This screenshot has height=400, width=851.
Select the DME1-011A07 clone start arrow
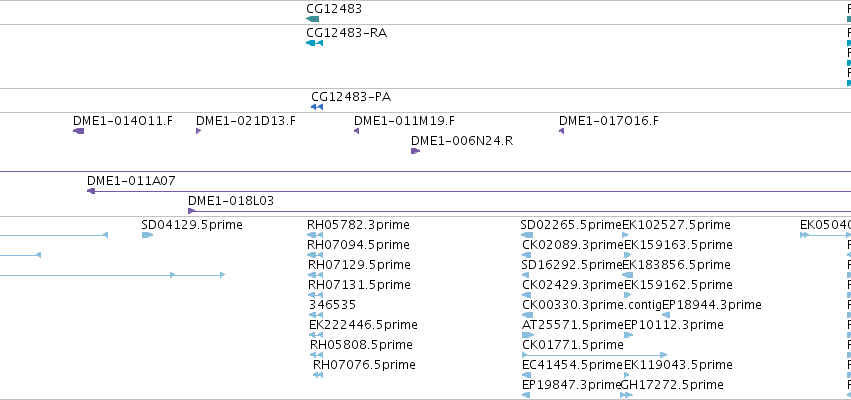[91, 191]
